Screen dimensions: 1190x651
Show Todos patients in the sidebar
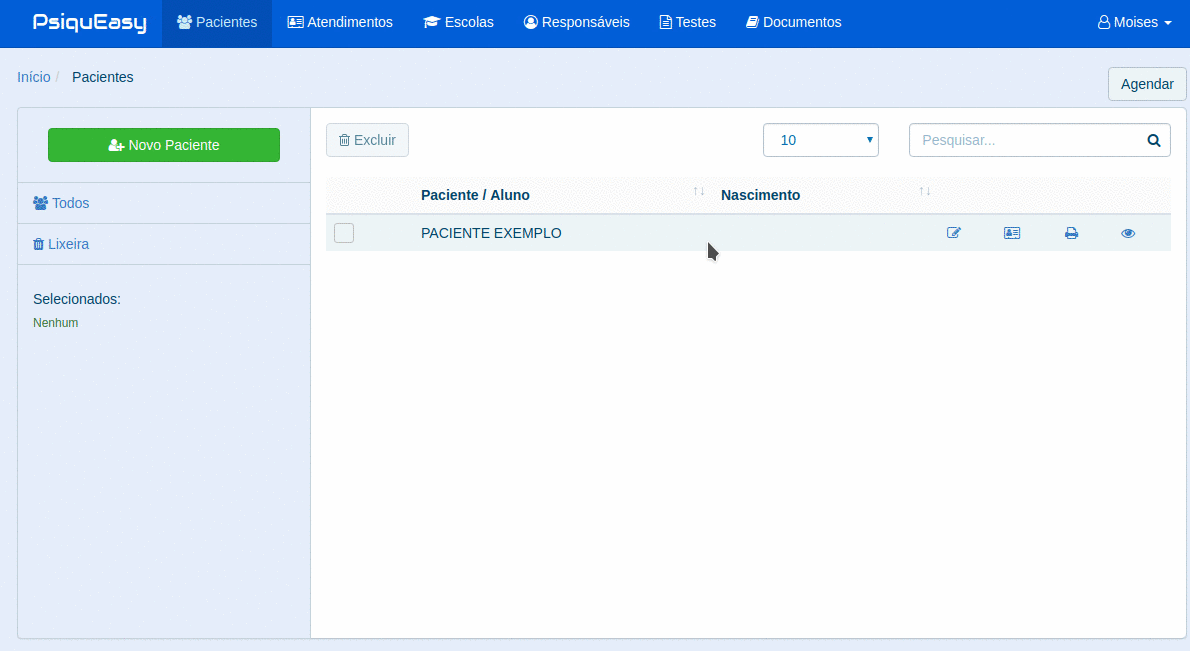[x=61, y=203]
